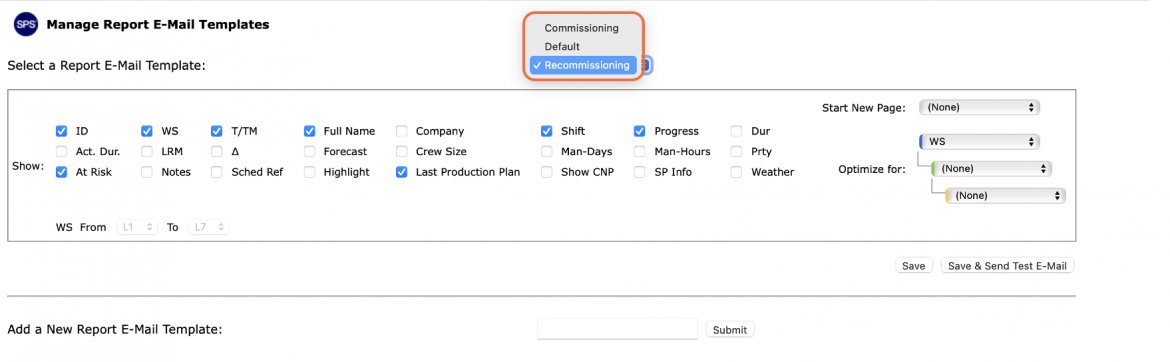This screenshot has height=362, width=1170.
Task: Toggle the Shift checkbox
Action: (x=547, y=131)
